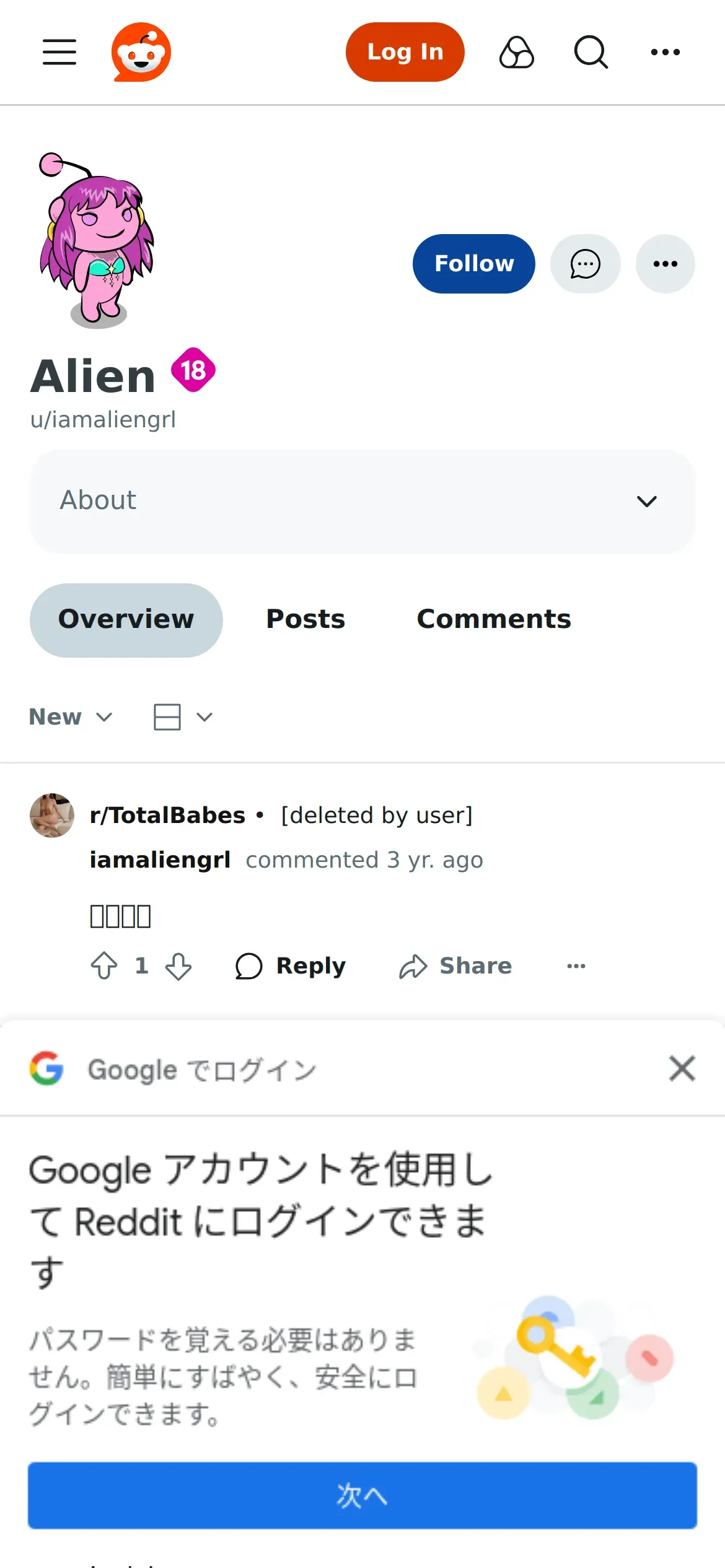Open comment overflow options menu
Viewport: 725px width, 1568px height.
click(x=576, y=965)
